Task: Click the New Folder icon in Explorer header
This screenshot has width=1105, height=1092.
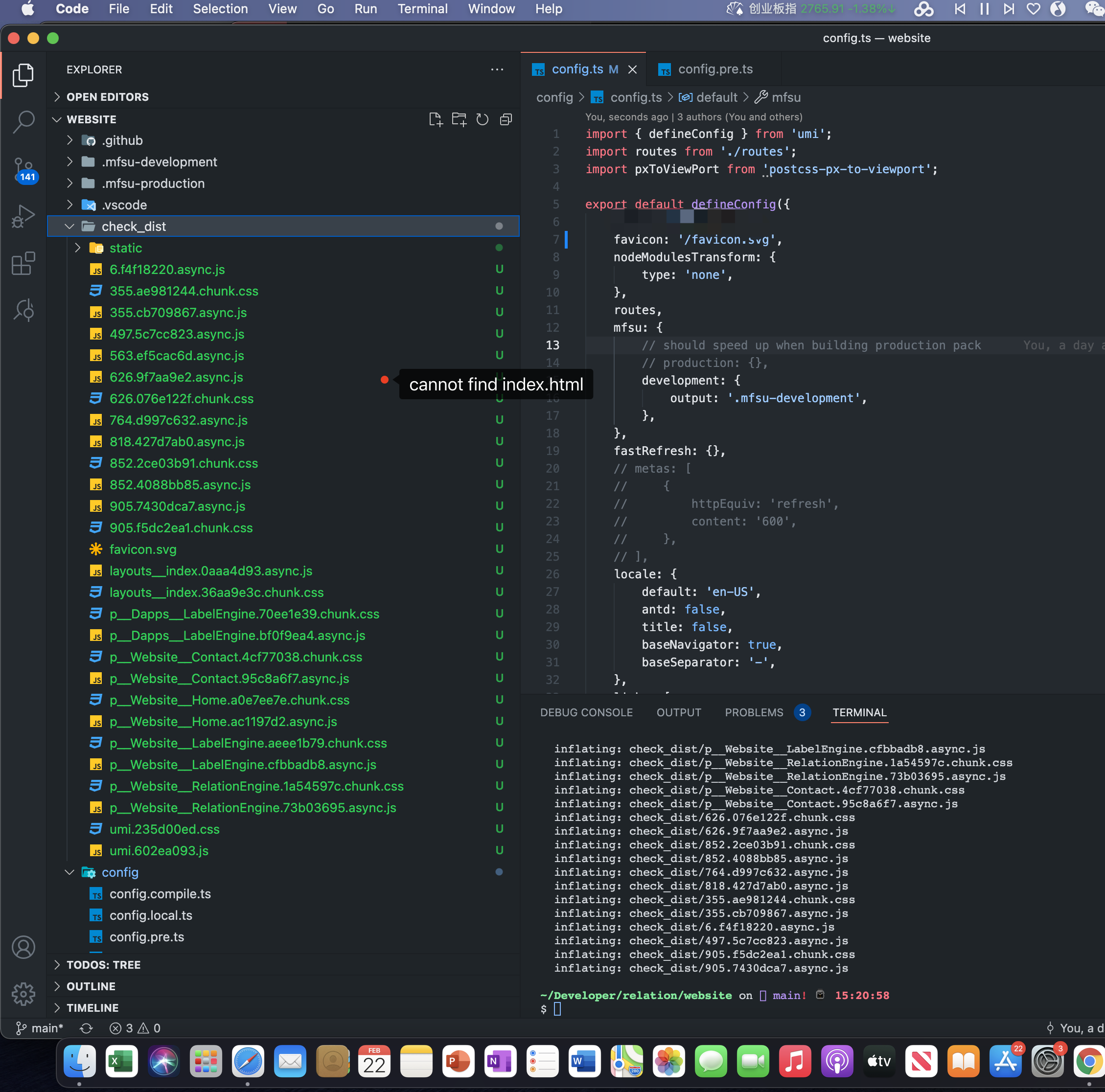Action: tap(459, 119)
